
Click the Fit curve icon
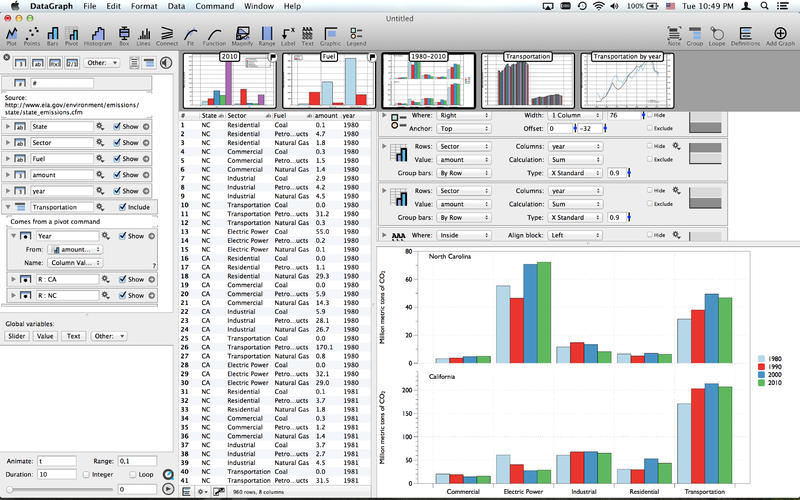point(189,35)
